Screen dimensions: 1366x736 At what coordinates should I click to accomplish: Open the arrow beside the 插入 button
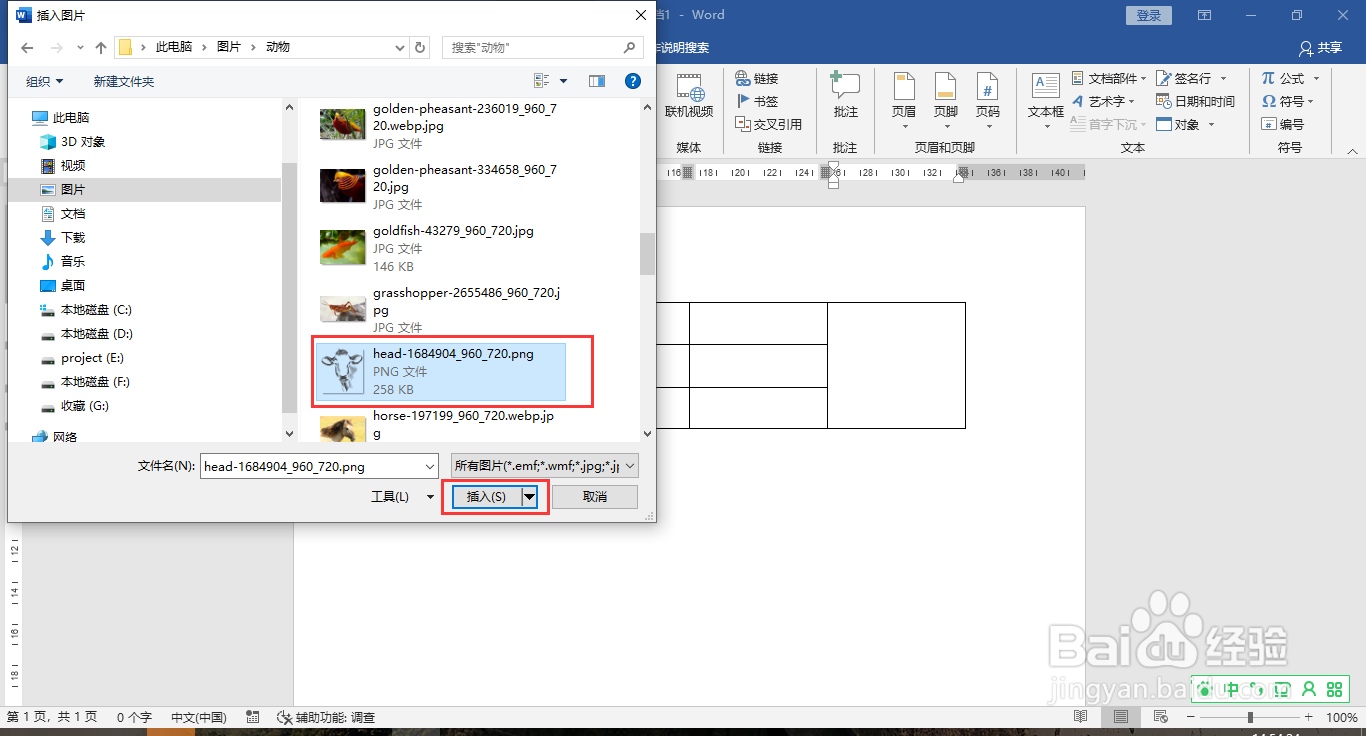529,497
